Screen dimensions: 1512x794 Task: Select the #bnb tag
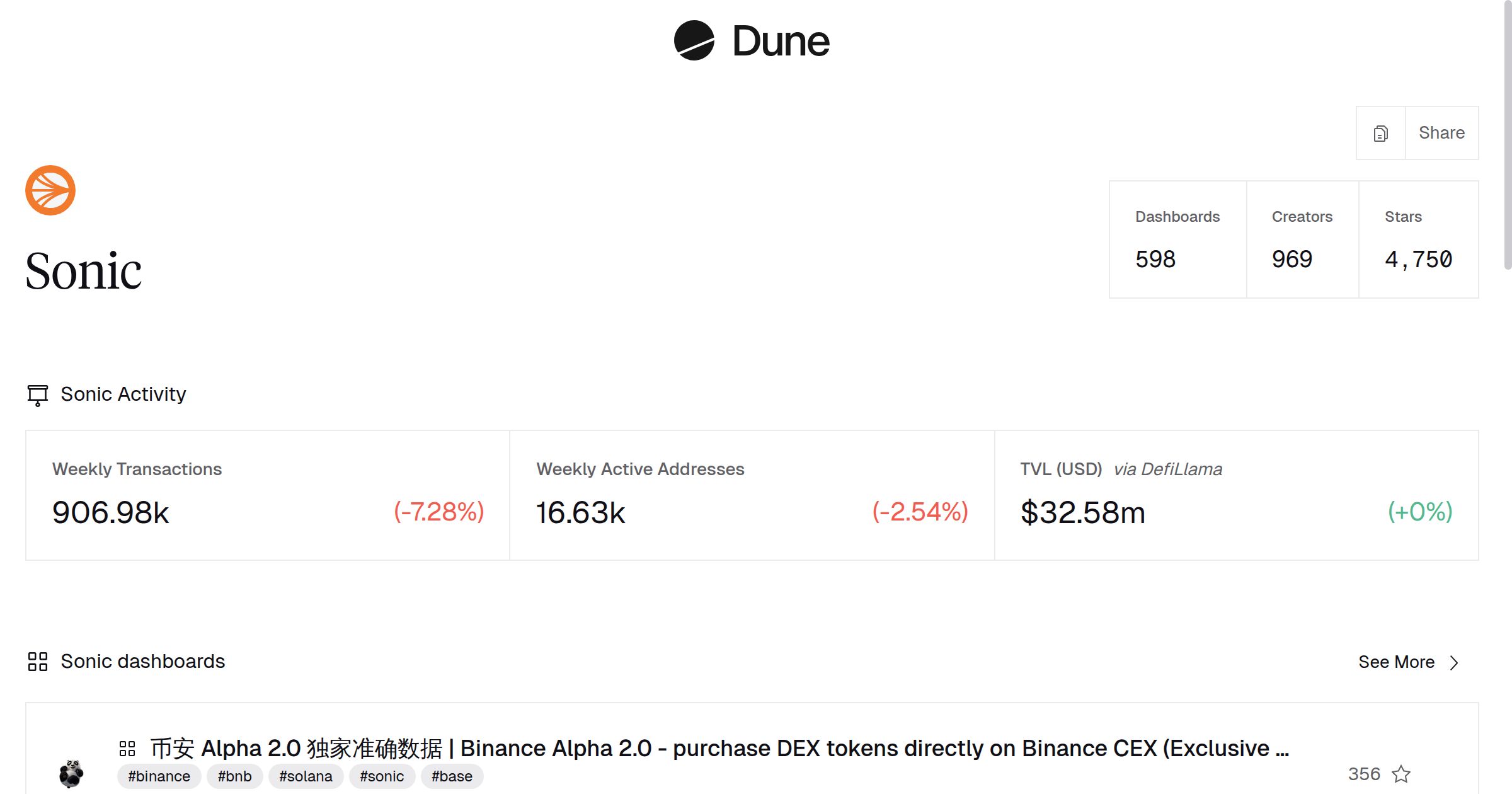(x=234, y=776)
